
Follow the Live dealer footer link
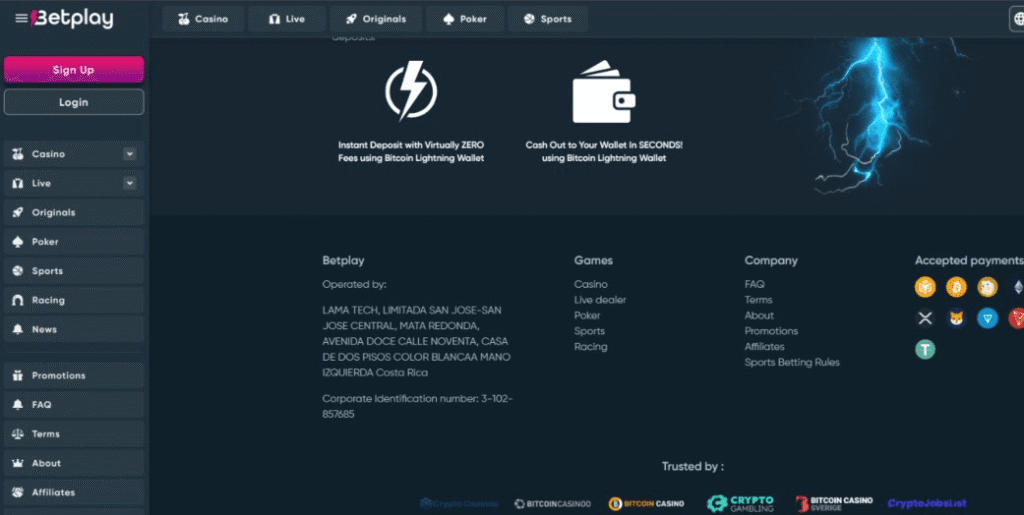pos(600,300)
